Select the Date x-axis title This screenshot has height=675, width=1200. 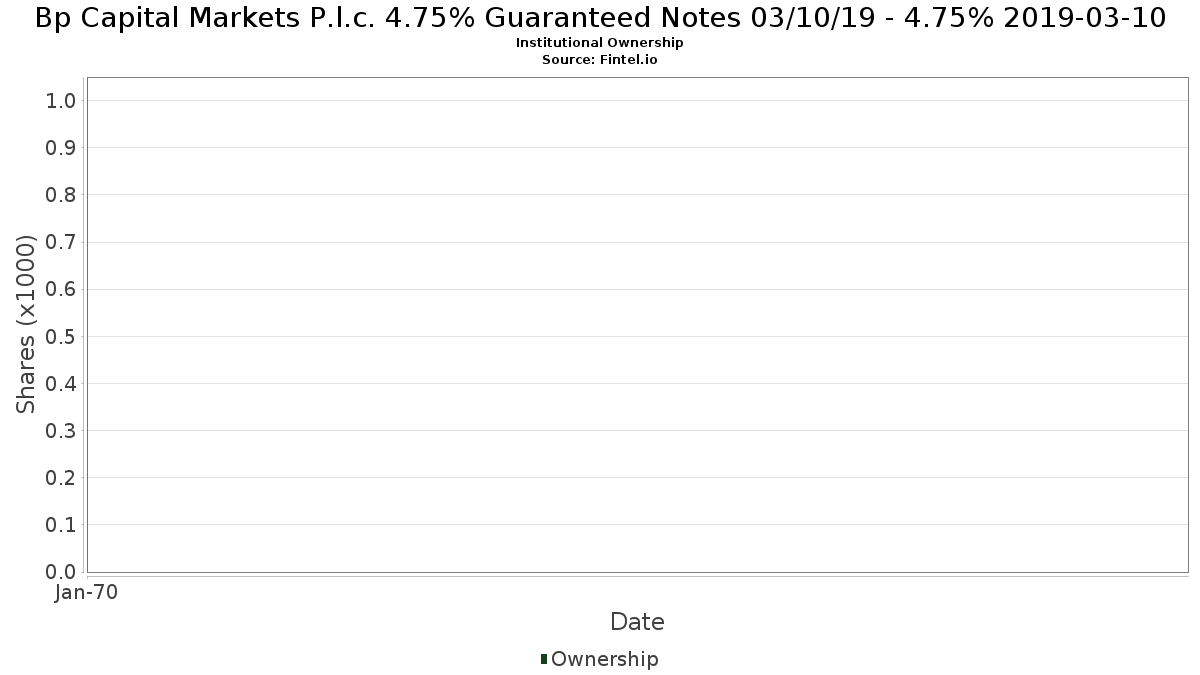(x=637, y=622)
